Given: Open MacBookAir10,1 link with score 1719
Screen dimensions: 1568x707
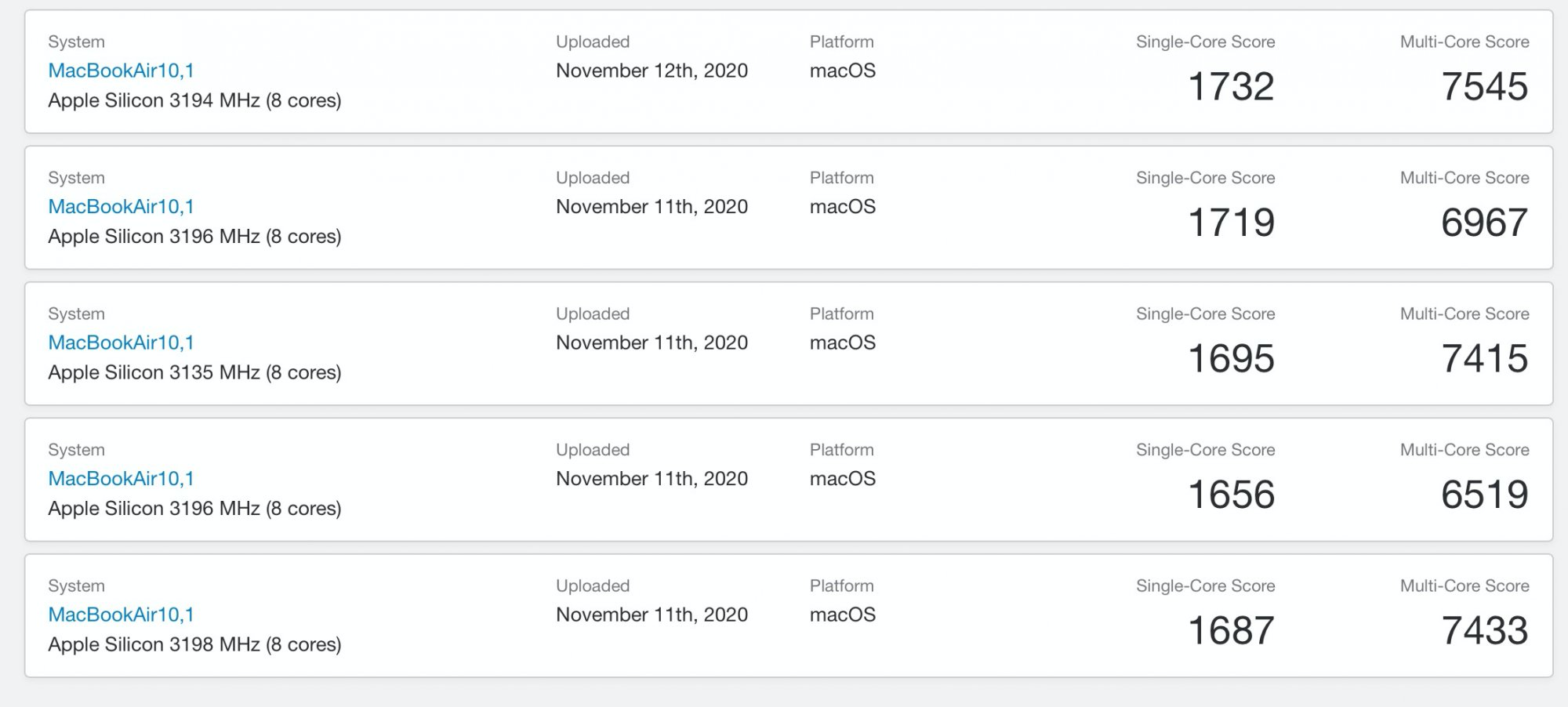Looking at the screenshot, I should pyautogui.click(x=121, y=207).
